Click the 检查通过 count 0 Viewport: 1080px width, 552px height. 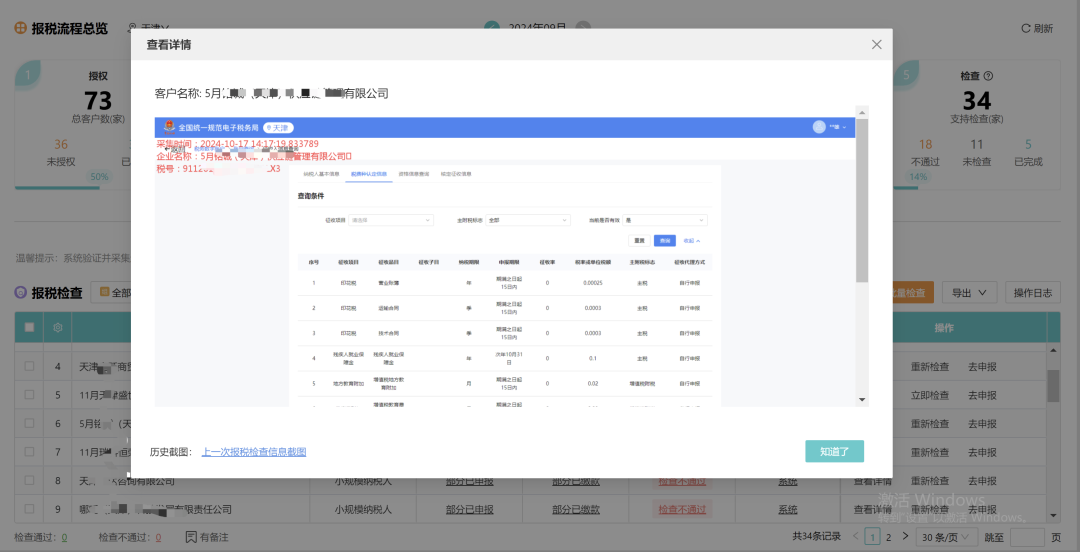pyautogui.click(x=65, y=537)
